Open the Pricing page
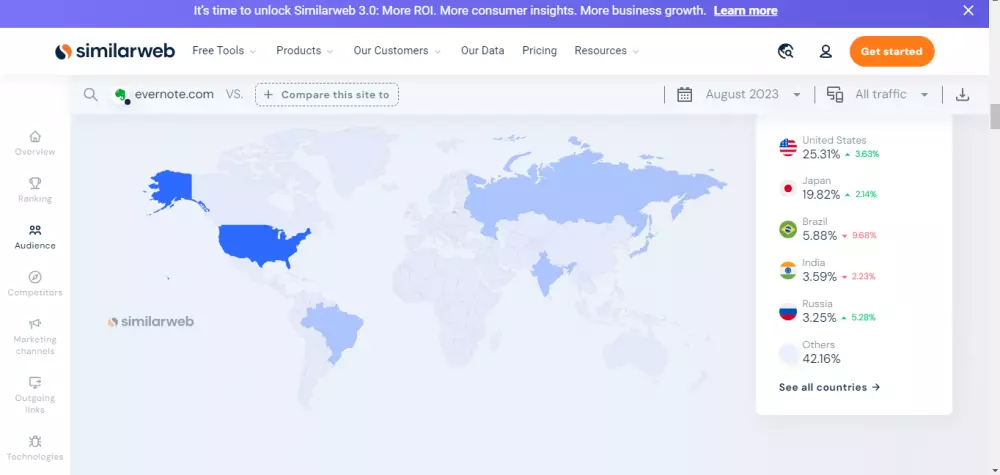Image resolution: width=1000 pixels, height=475 pixels. [x=540, y=51]
